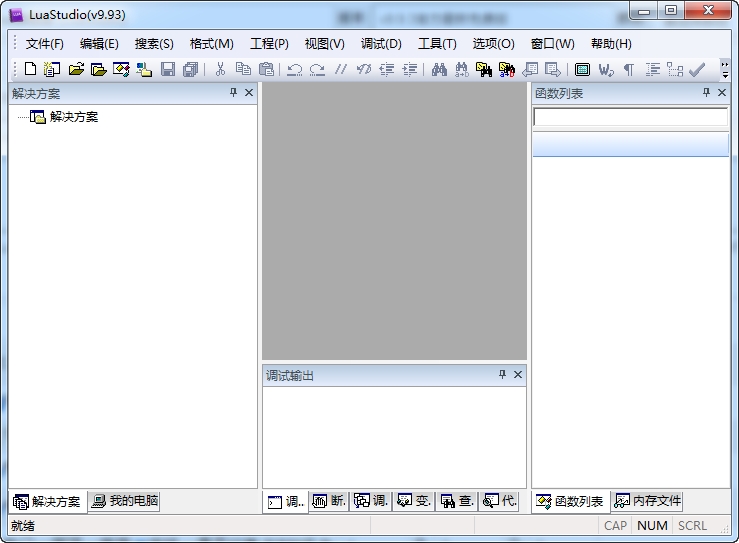Click the increase indent icon

click(410, 69)
